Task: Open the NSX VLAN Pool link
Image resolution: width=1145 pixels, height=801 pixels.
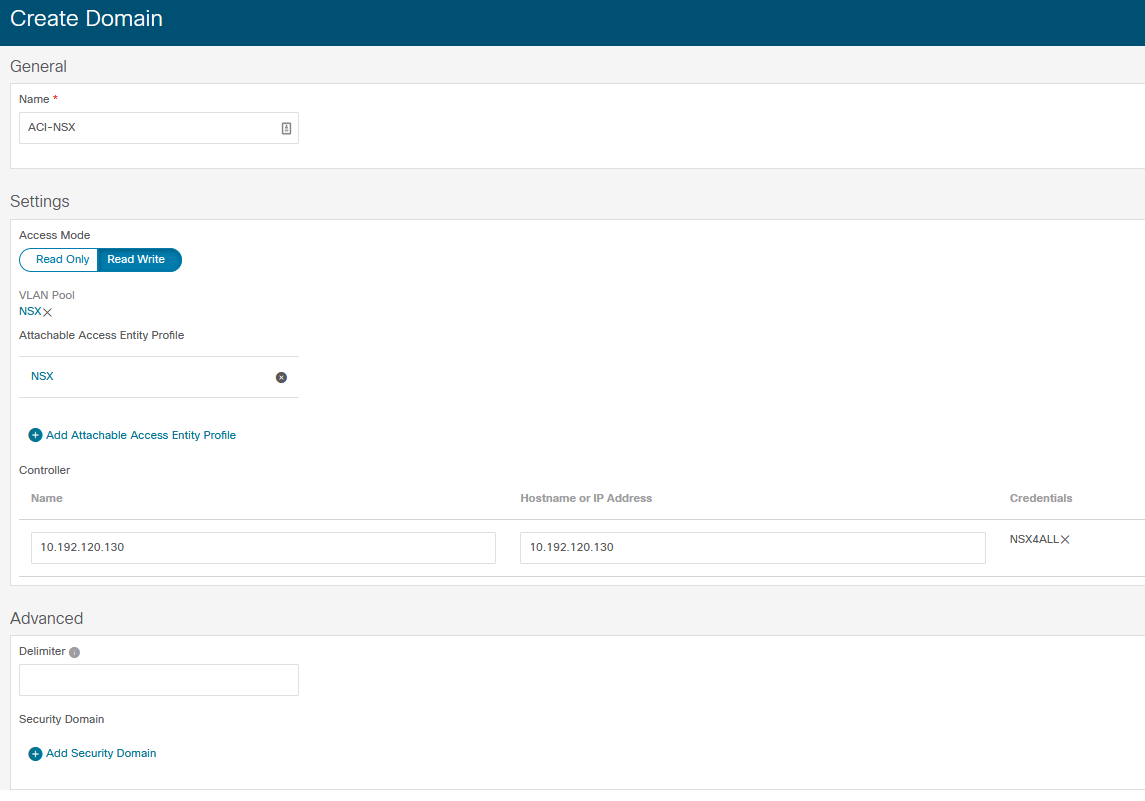Action: tap(30, 312)
